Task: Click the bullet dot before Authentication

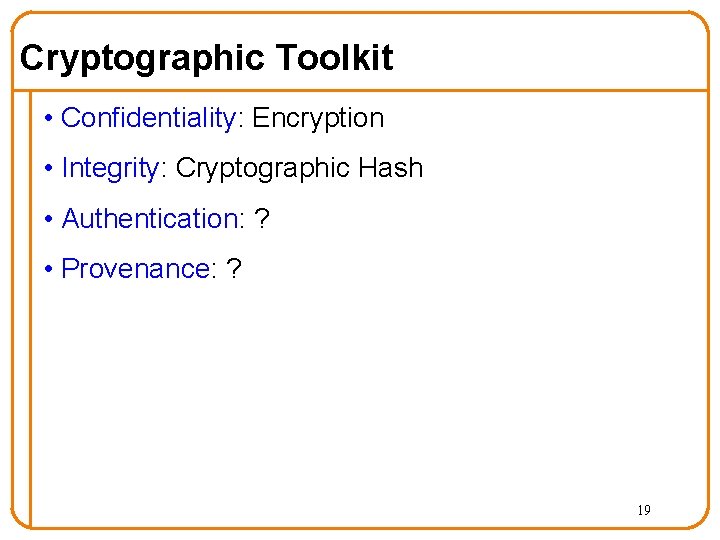Action: point(49,219)
